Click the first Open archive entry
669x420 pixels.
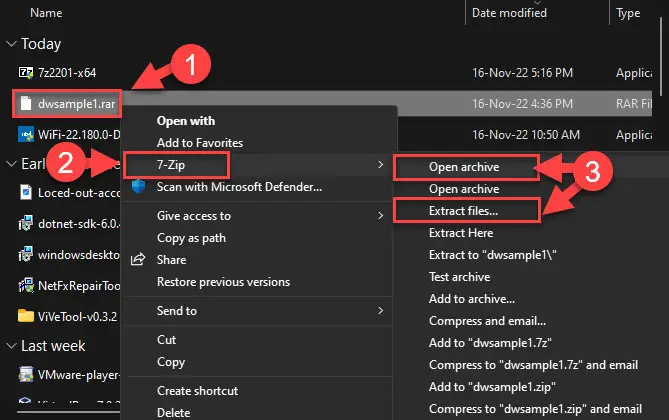click(464, 167)
